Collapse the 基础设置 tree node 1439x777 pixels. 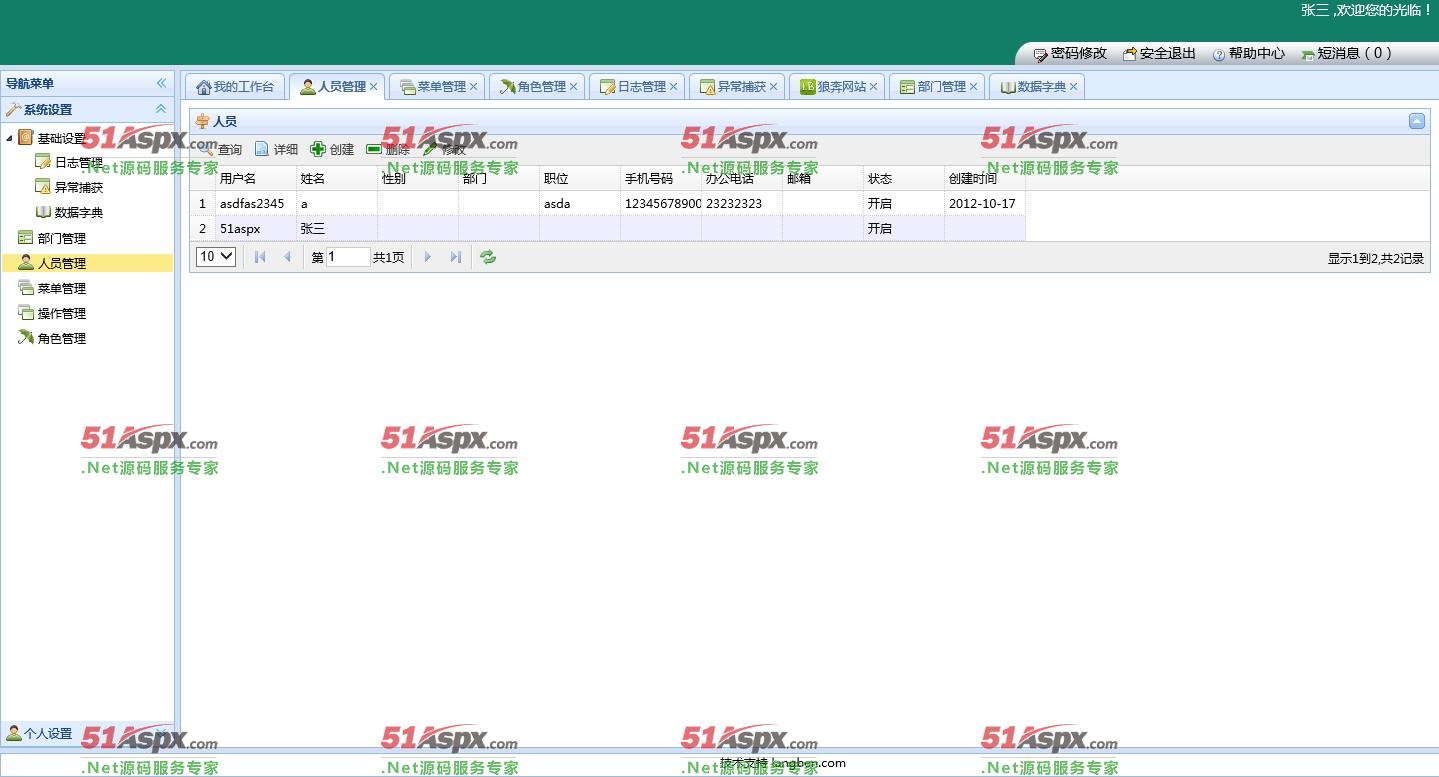point(10,138)
